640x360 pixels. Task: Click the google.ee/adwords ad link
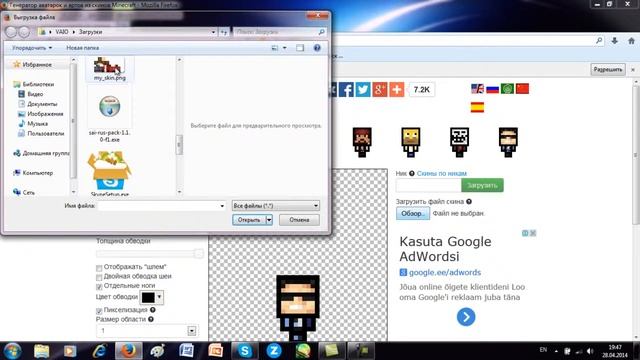(444, 272)
